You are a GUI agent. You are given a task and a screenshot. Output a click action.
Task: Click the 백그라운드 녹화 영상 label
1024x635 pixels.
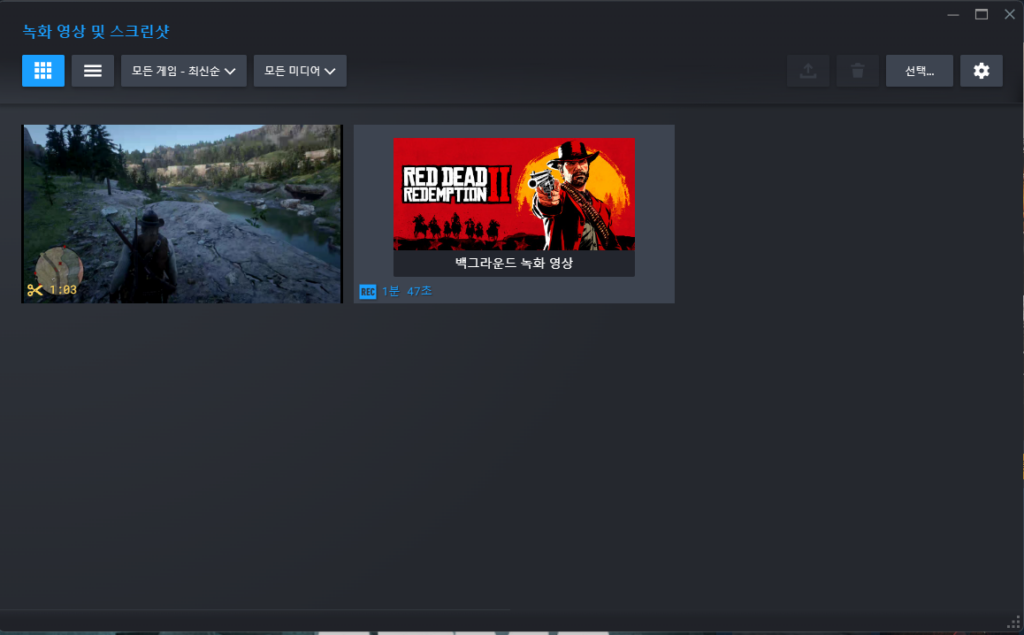[514, 265]
